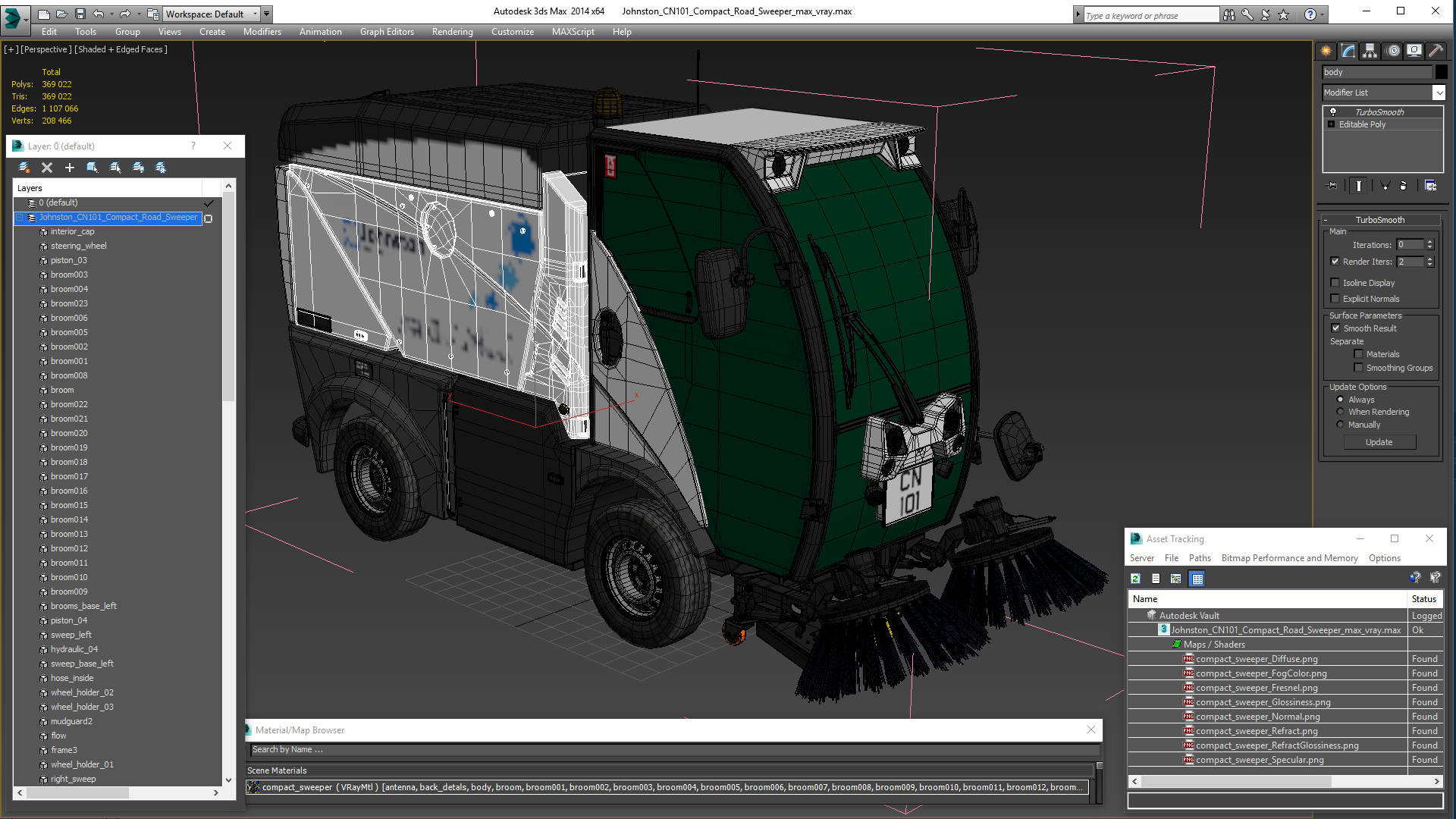Enable Explicit Normals checkbox

coord(1335,299)
